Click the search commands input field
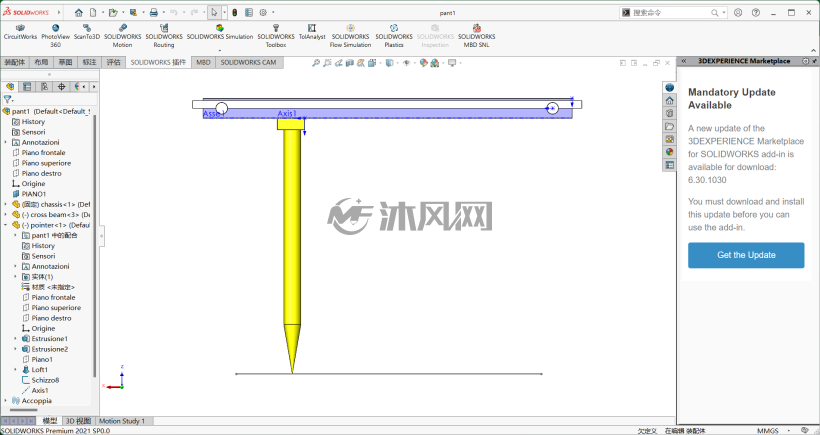Viewport: 820px width, 435px height. point(670,13)
